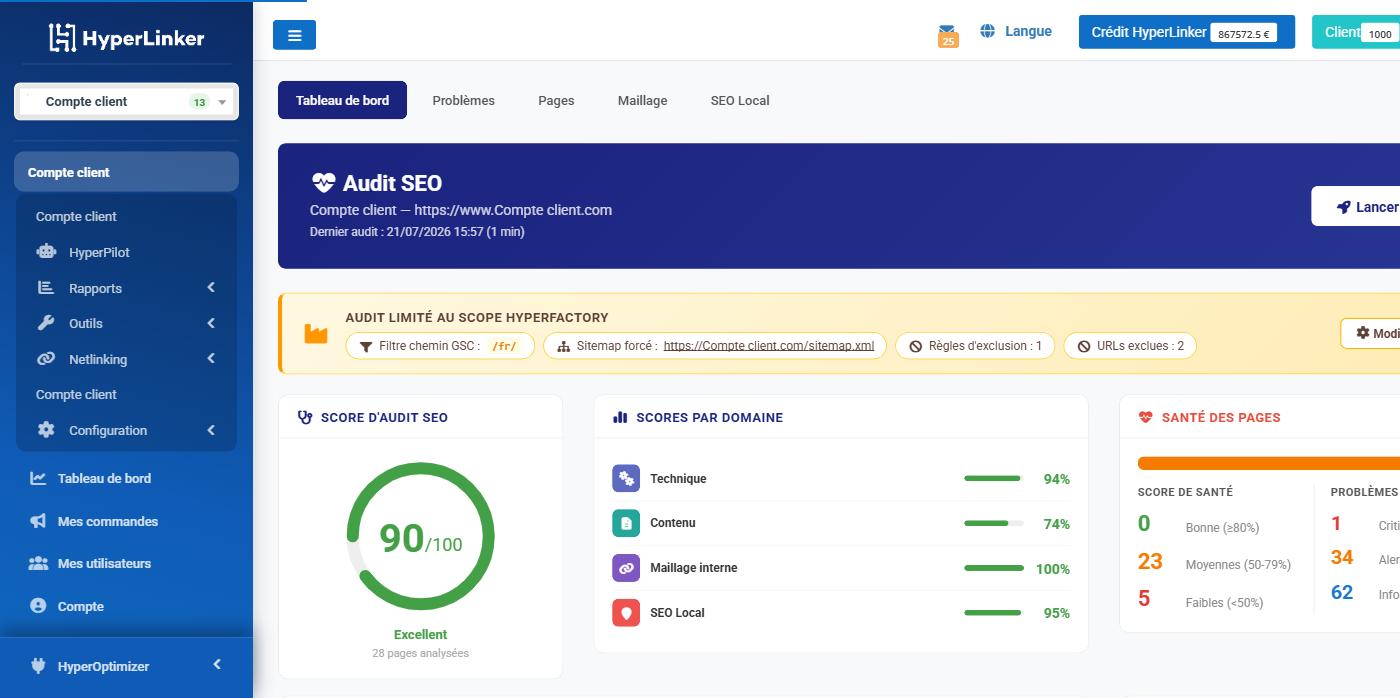
Task: Click the Contenu document icon
Action: tap(626, 523)
